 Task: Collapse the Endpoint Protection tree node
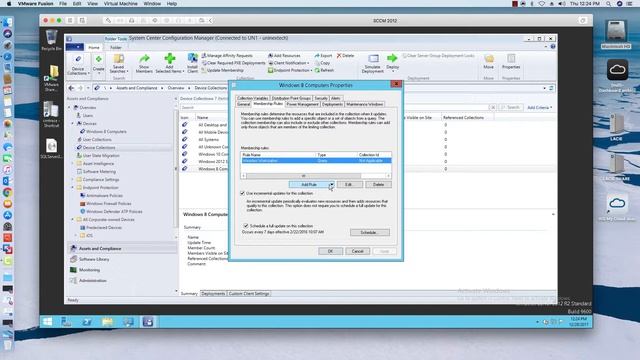pos(73,187)
